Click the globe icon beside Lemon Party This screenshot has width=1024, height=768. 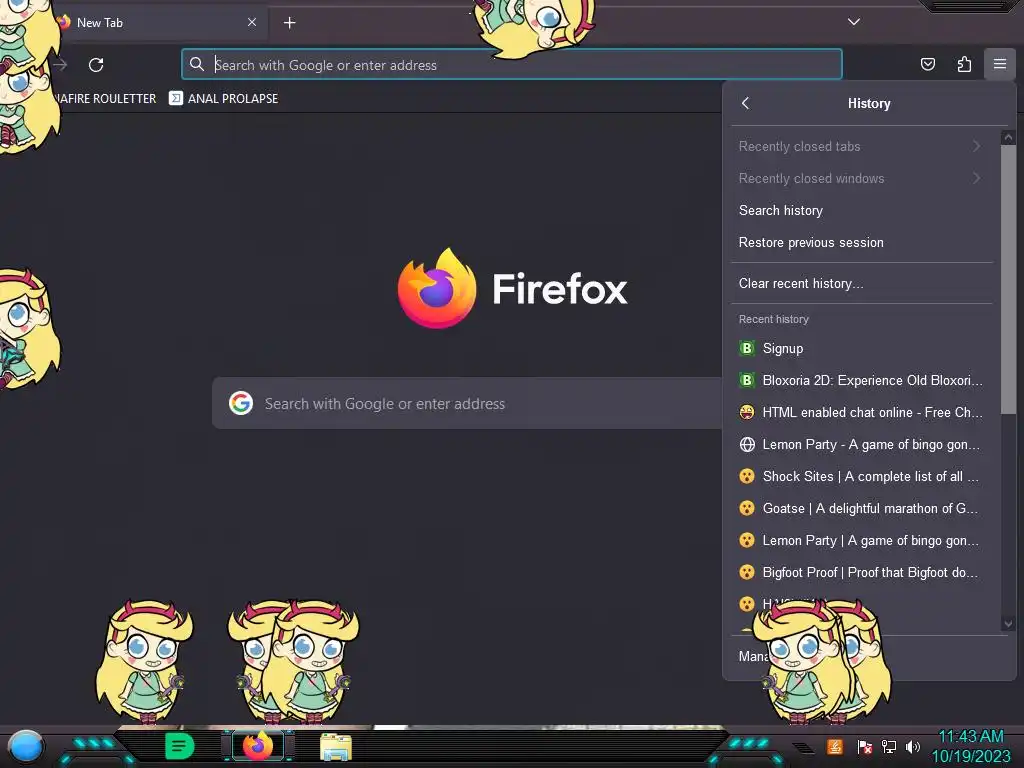(x=747, y=444)
